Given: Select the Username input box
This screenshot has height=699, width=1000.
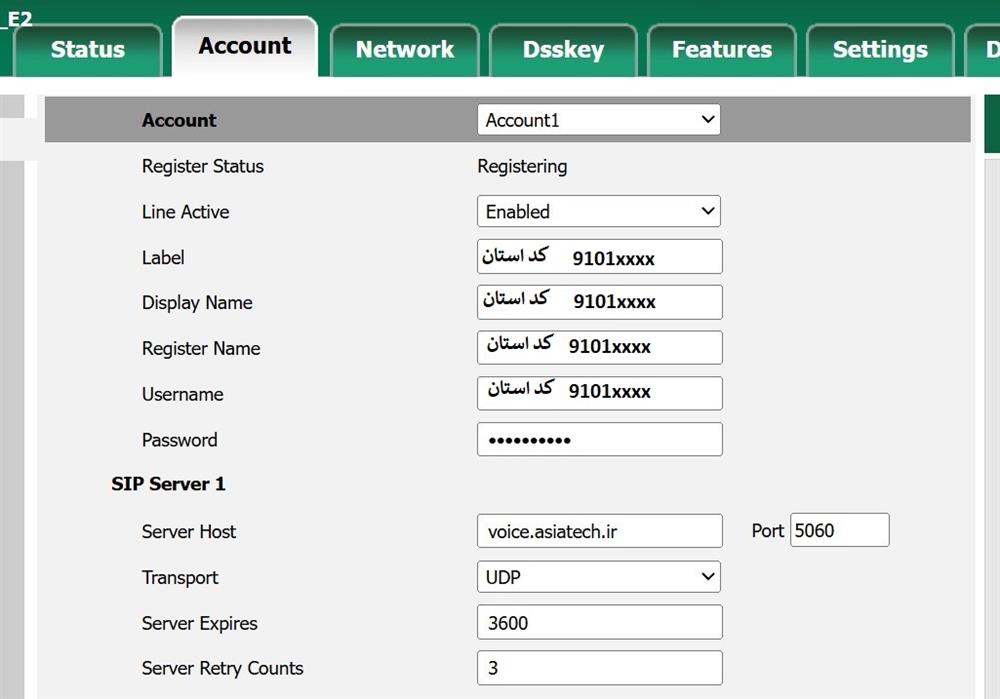Looking at the screenshot, I should pyautogui.click(x=599, y=393).
